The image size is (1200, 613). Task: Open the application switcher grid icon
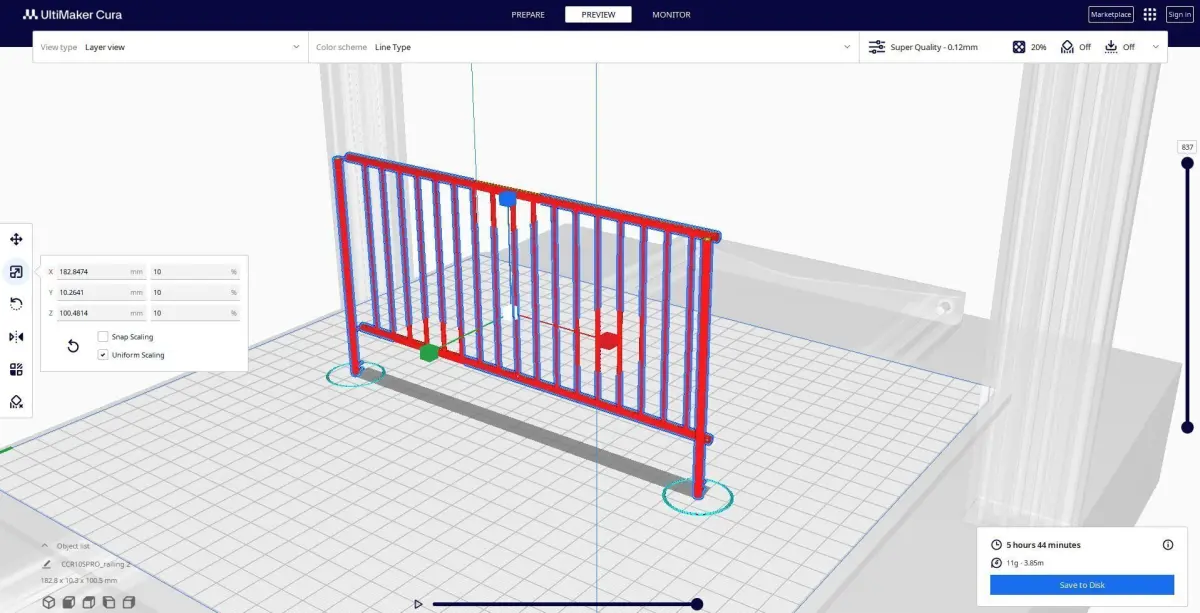coord(1150,15)
